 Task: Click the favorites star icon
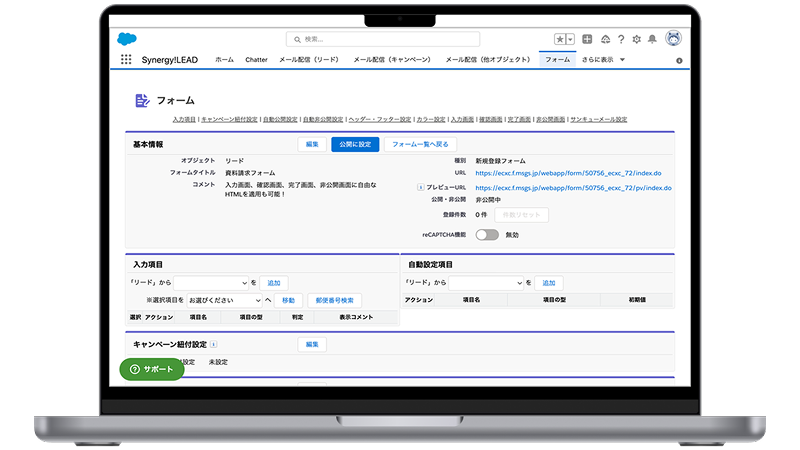click(x=560, y=39)
